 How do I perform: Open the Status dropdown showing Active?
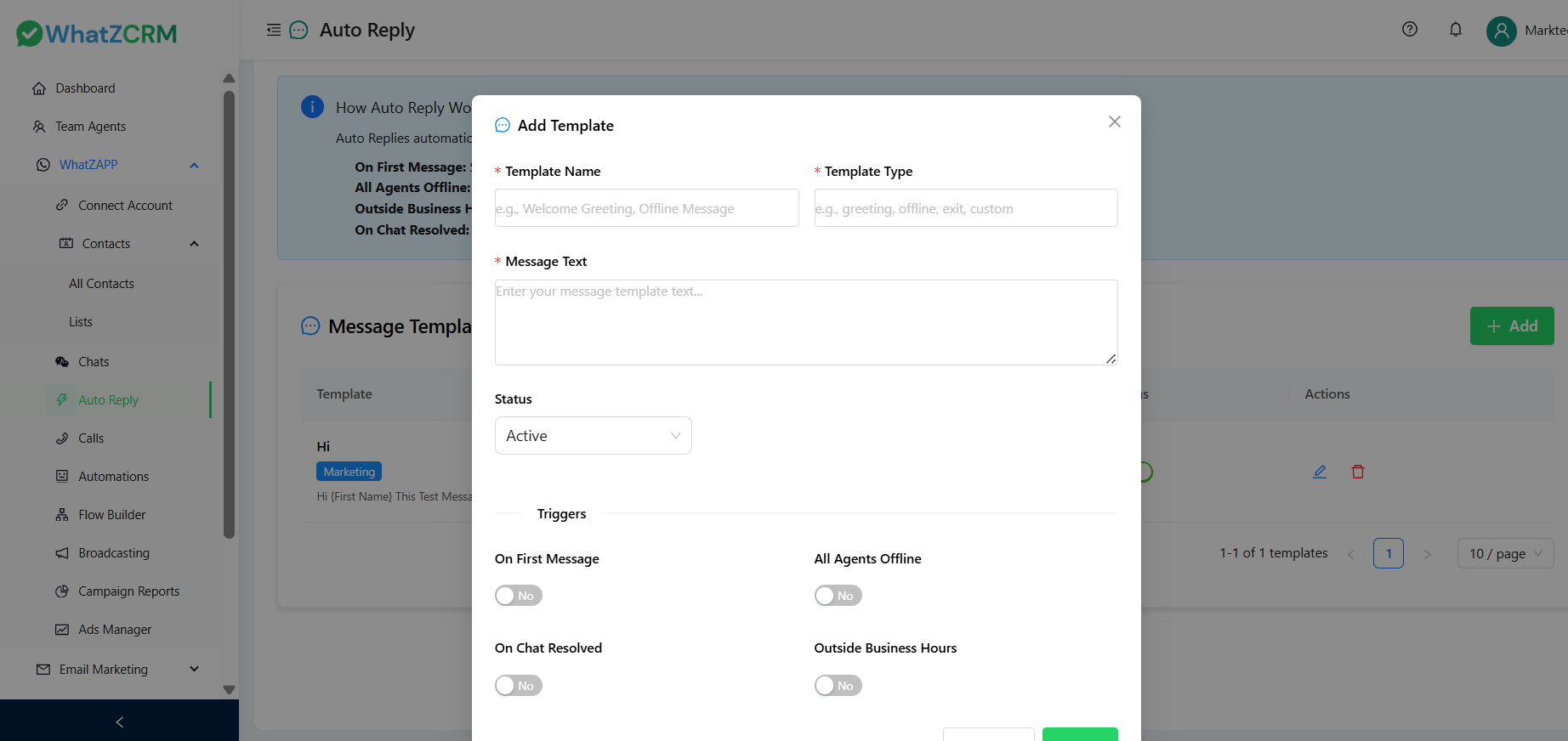593,436
